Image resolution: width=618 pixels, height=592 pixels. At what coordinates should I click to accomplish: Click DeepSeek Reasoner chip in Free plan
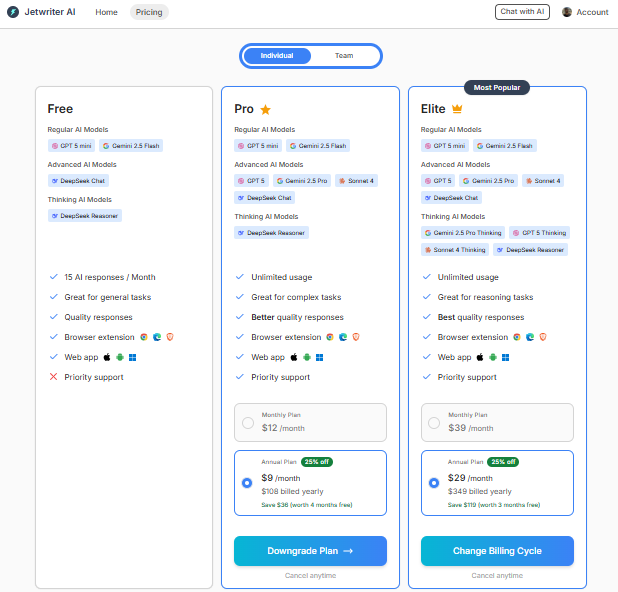[x=85, y=216]
